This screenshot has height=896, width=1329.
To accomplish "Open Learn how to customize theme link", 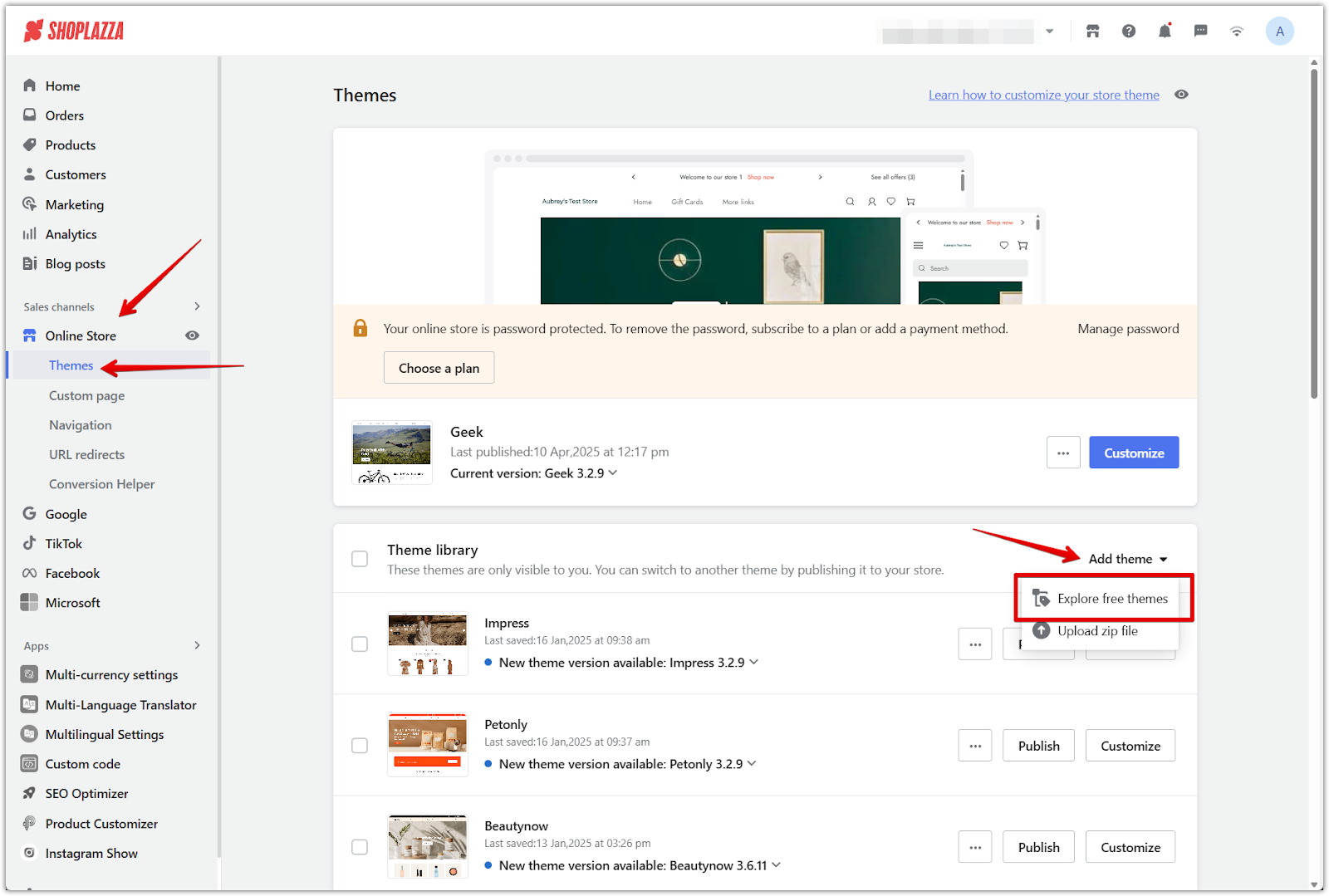I will coord(1043,95).
